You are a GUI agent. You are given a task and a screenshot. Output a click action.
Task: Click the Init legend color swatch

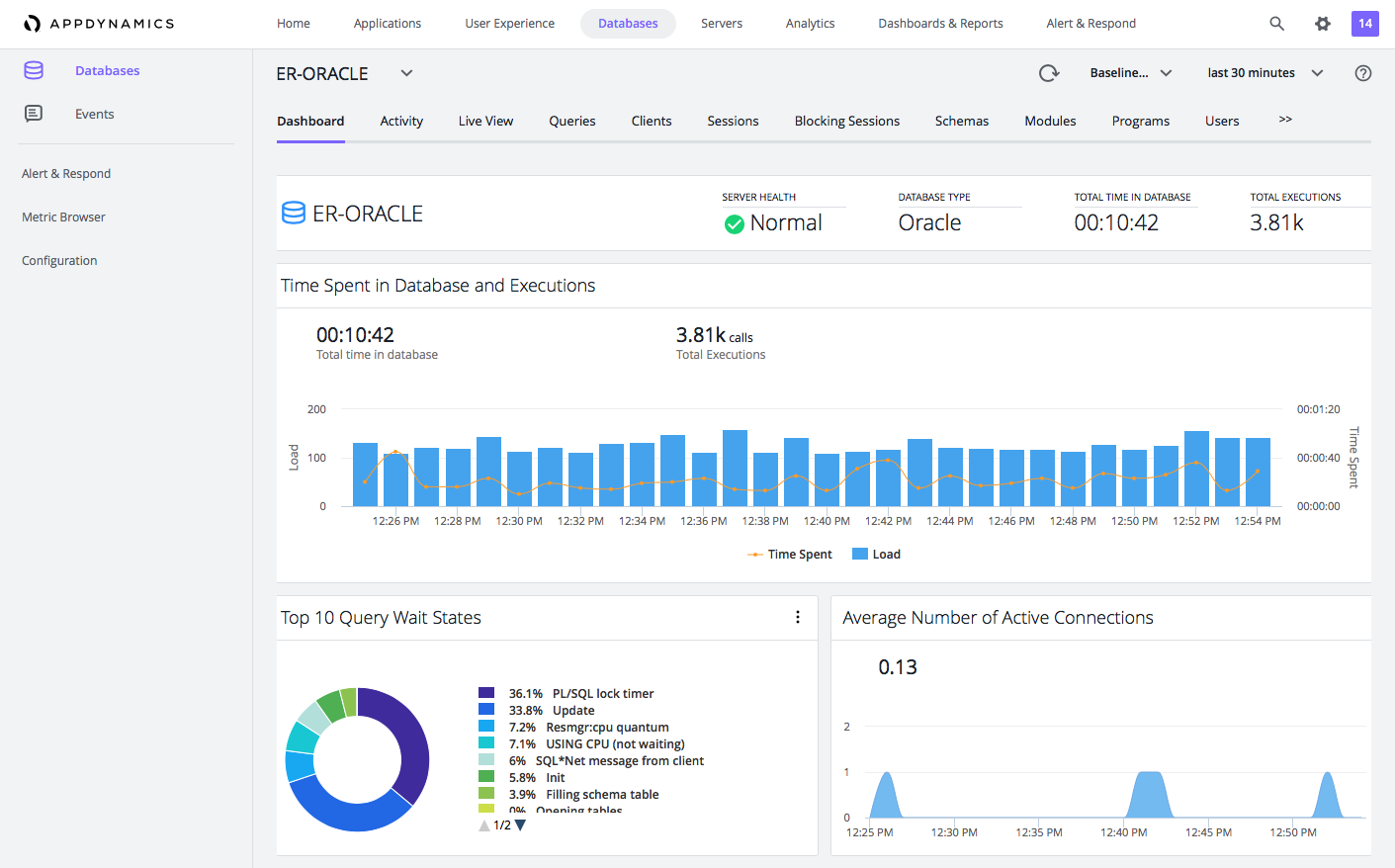tap(486, 777)
